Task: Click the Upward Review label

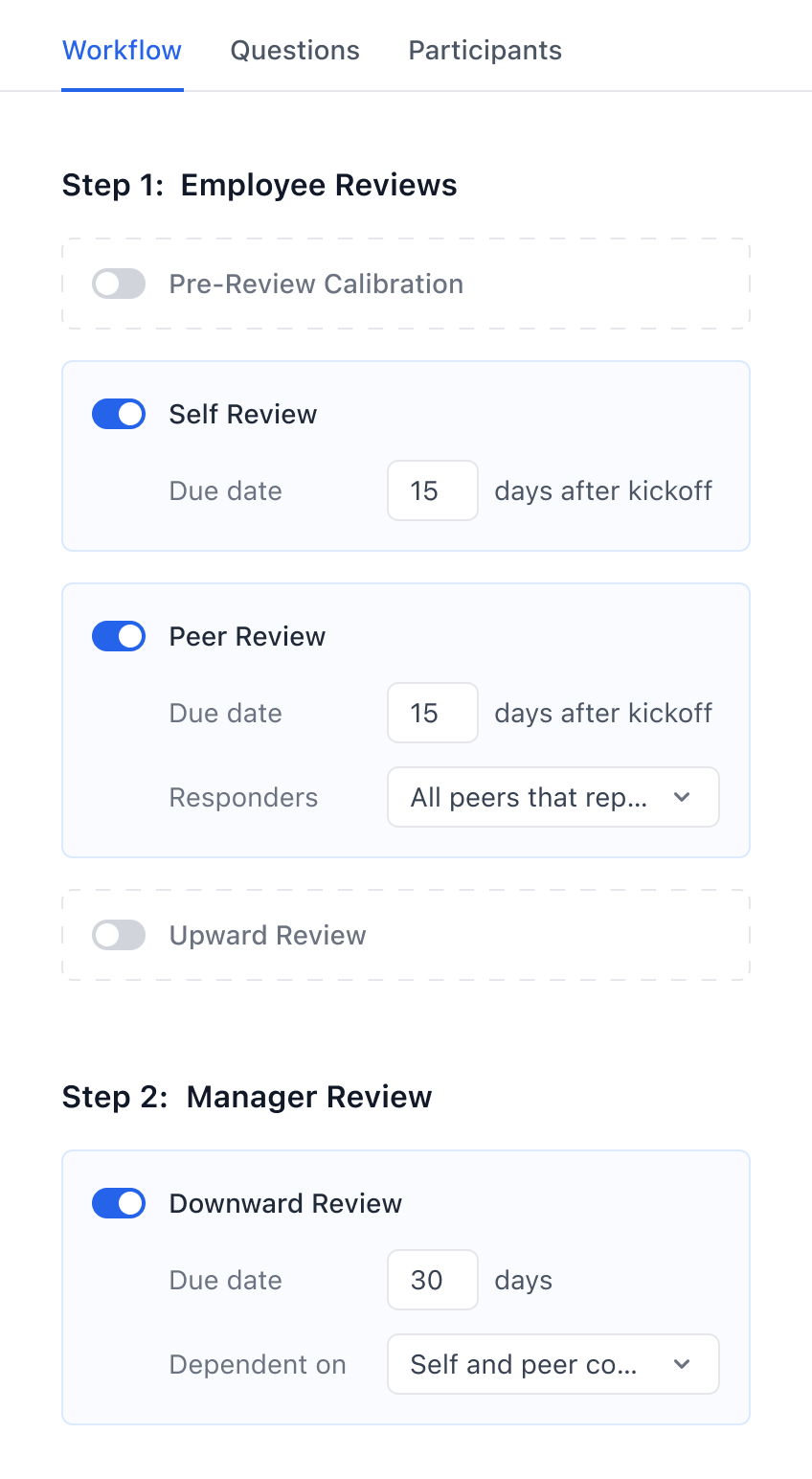Action: click(x=267, y=935)
